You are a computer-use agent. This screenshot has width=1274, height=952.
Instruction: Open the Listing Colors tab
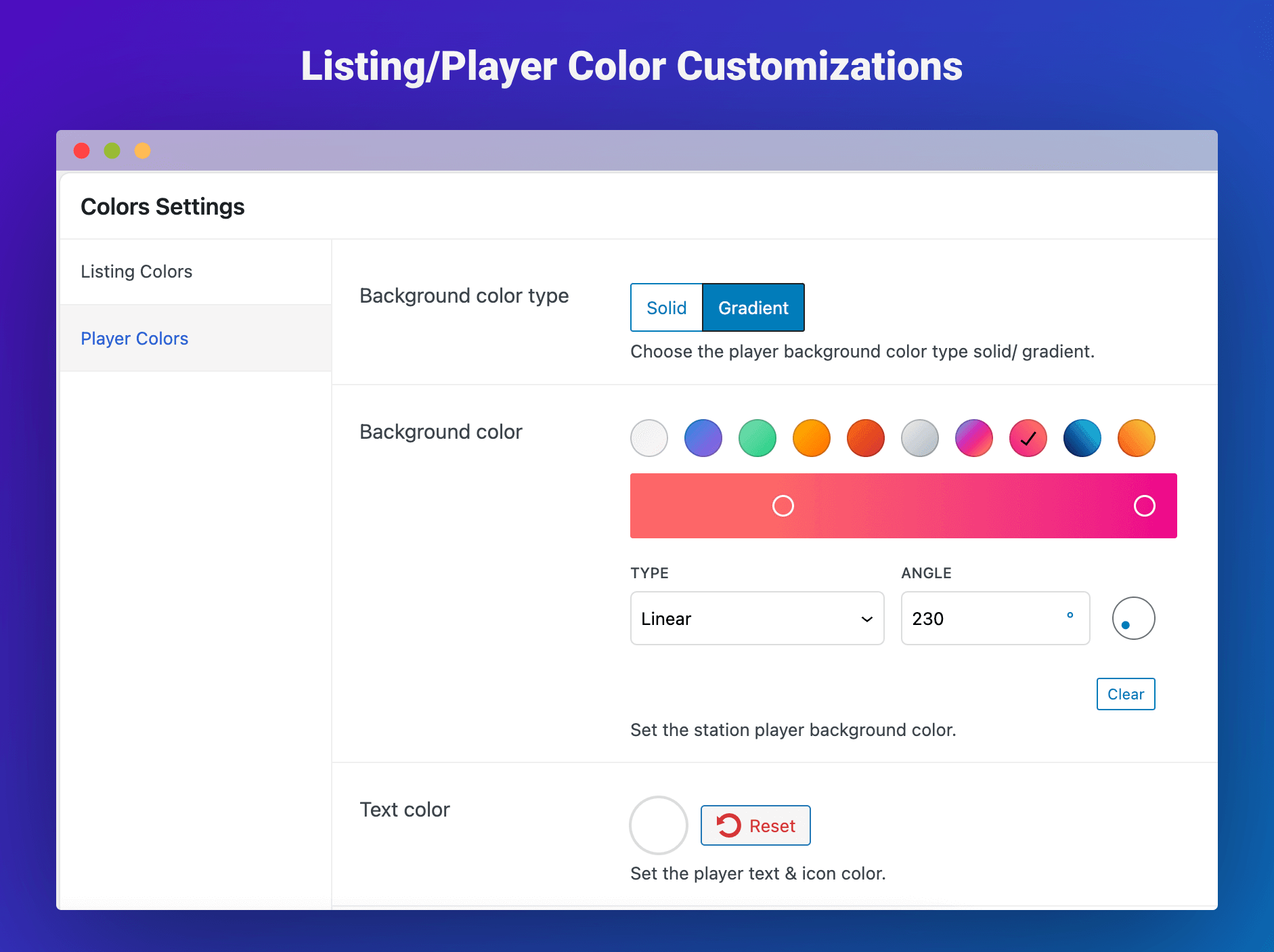point(196,272)
